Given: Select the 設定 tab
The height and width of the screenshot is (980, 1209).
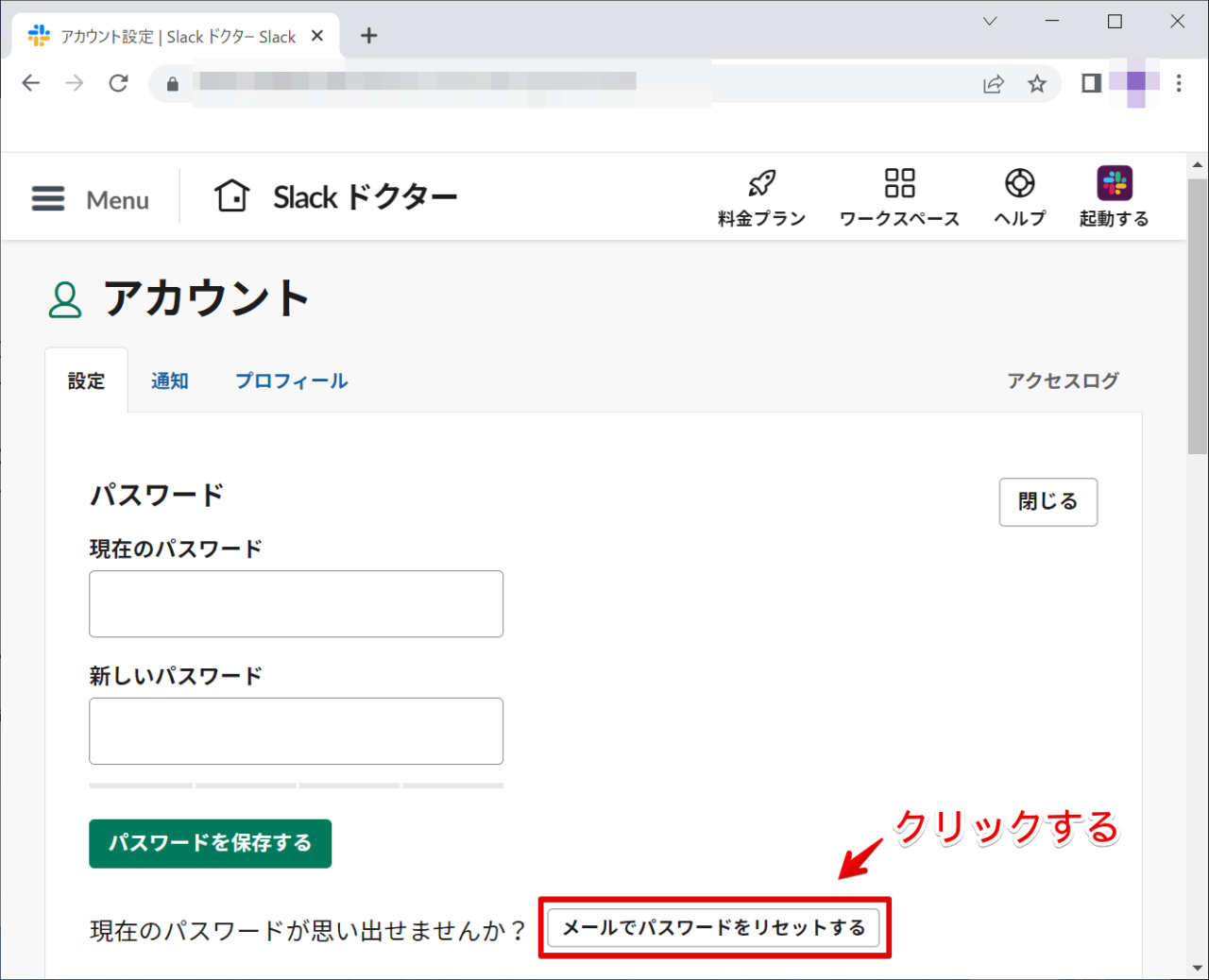Looking at the screenshot, I should pos(86,380).
